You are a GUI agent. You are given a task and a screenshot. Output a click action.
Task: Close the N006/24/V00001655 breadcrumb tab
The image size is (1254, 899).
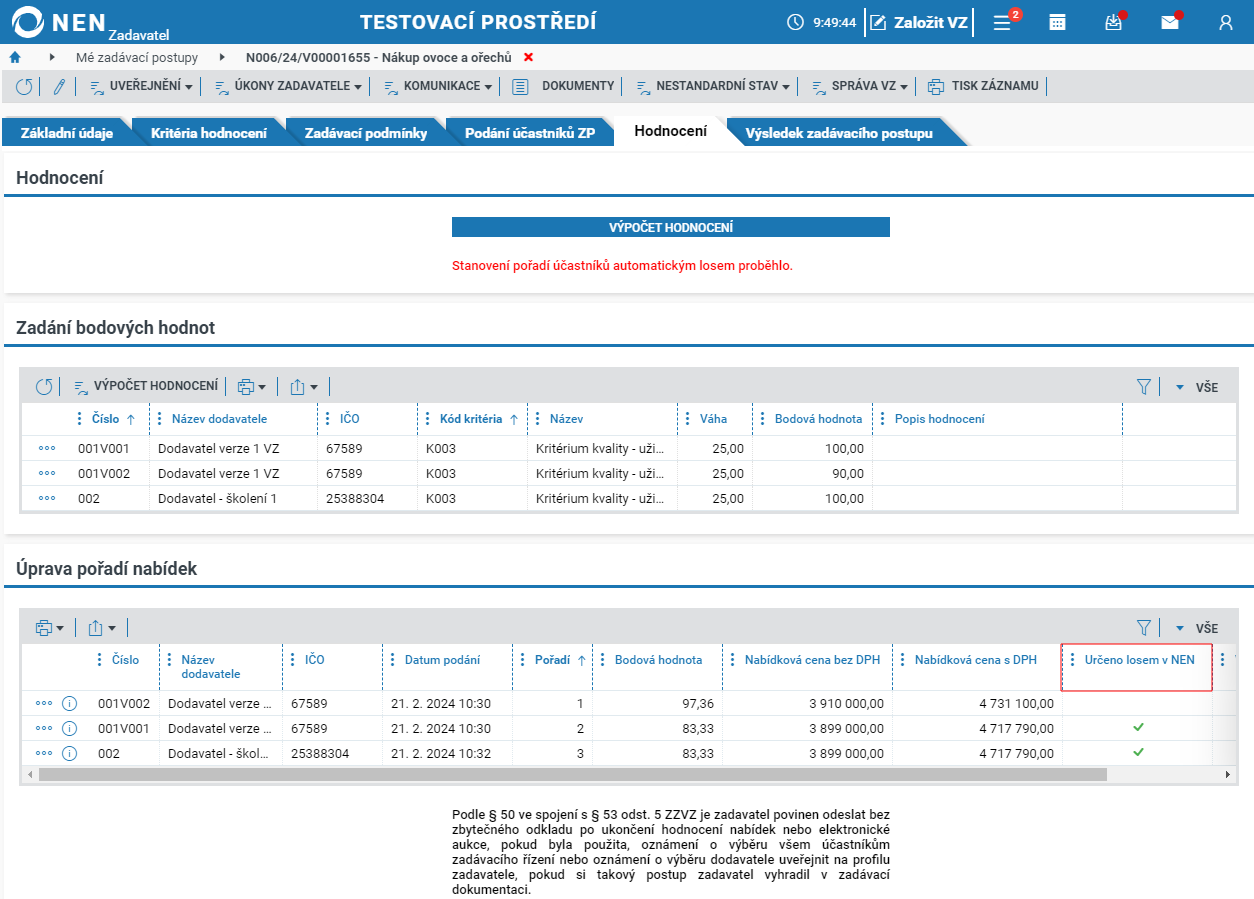529,57
